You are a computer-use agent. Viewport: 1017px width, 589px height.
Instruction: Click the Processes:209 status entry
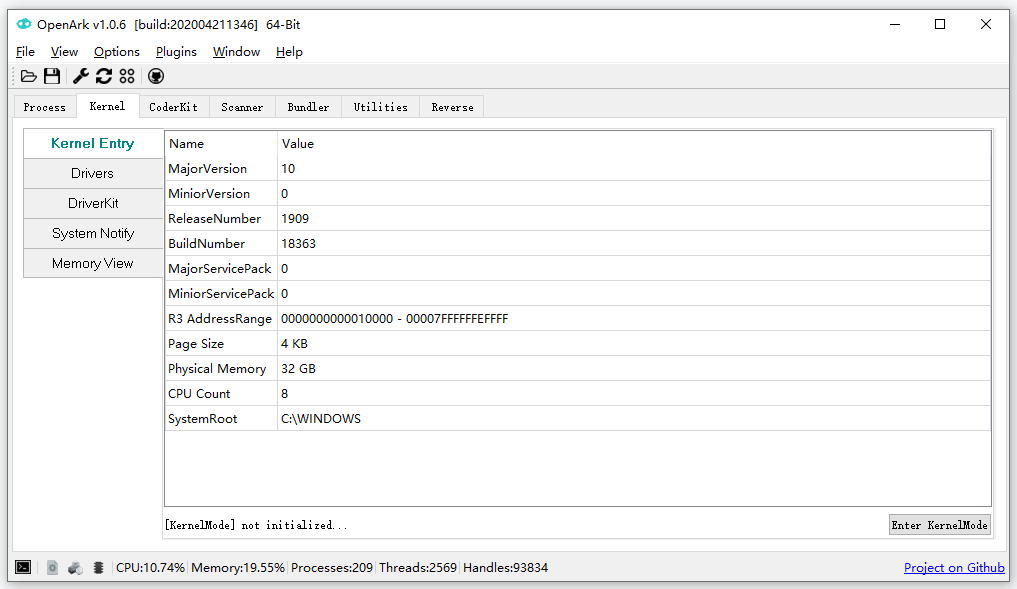tap(331, 568)
